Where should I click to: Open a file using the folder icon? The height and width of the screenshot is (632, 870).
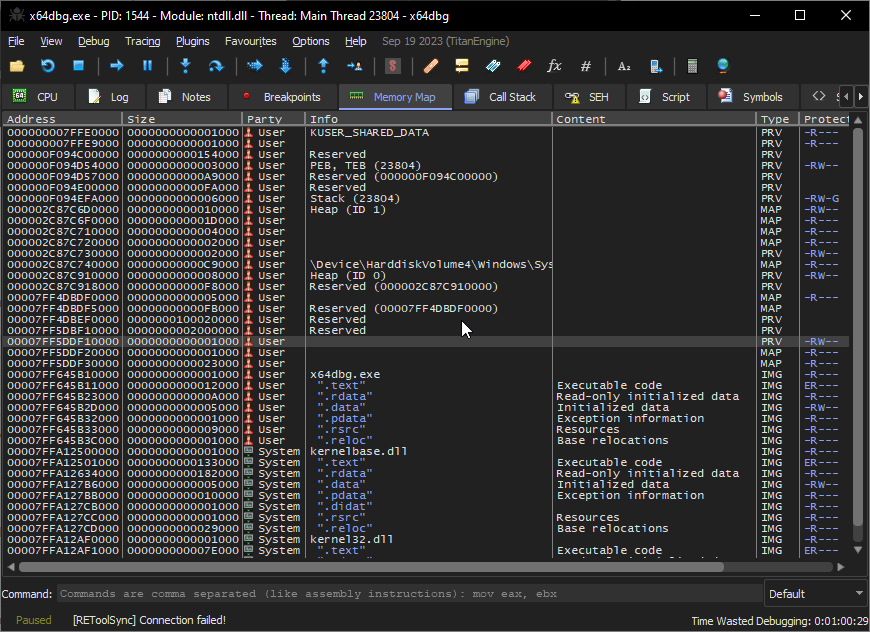17,66
